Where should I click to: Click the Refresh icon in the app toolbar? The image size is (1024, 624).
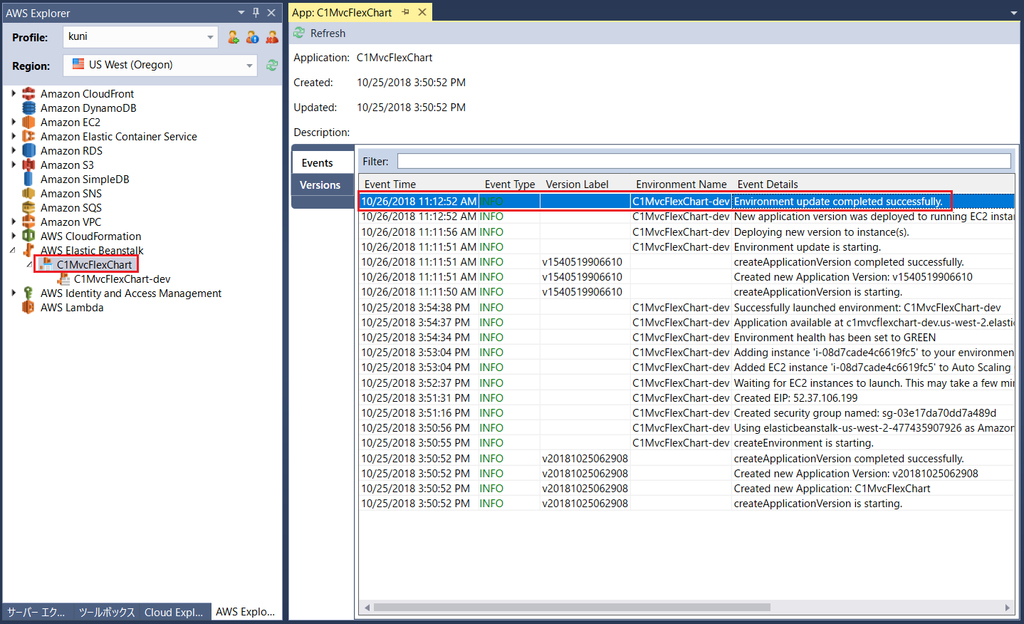click(299, 33)
